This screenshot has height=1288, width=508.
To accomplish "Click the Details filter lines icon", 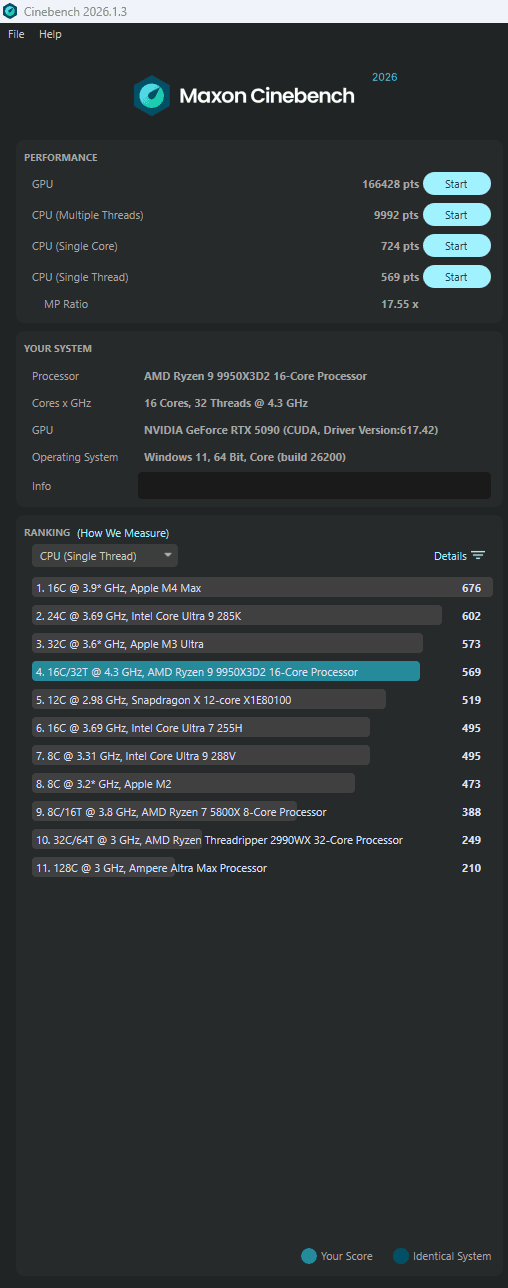I will coord(478,556).
